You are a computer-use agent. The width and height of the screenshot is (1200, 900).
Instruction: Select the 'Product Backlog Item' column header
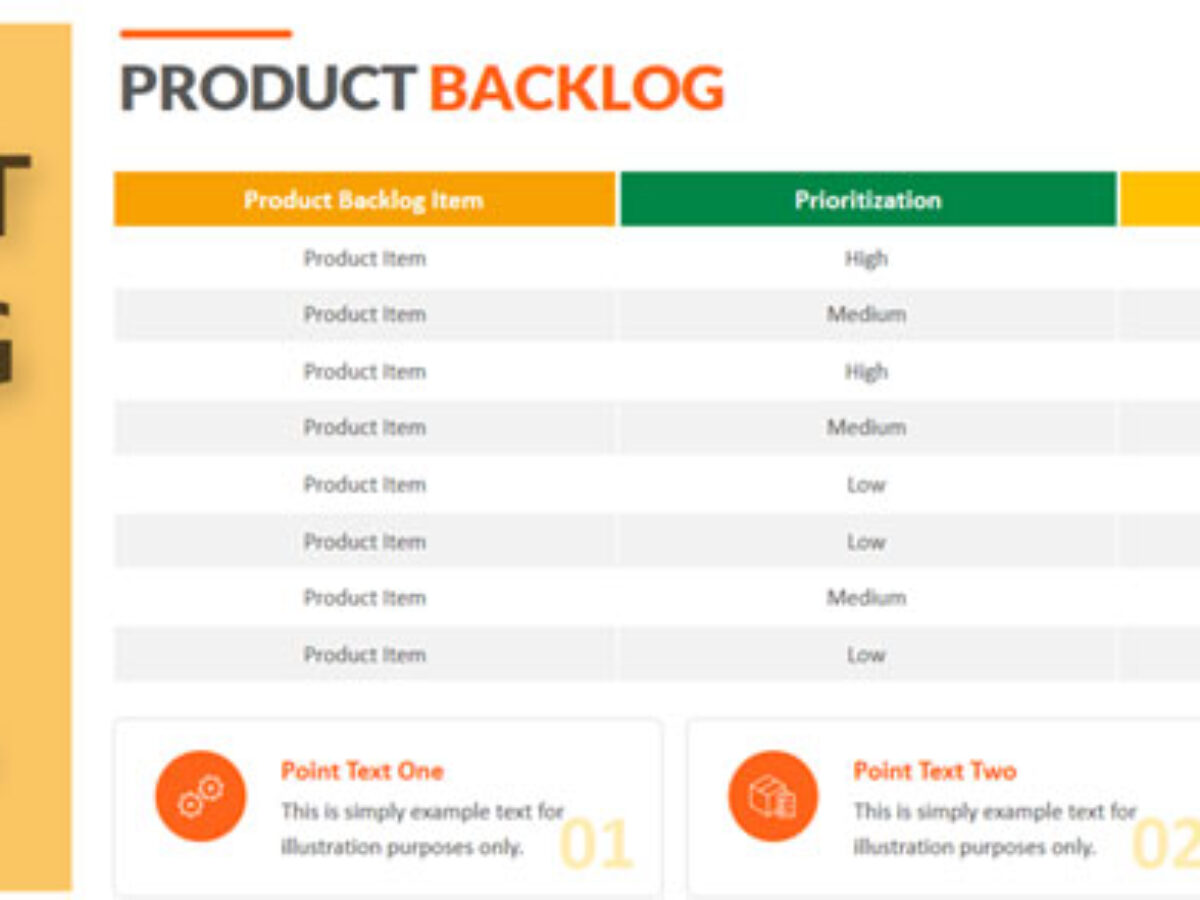[x=364, y=199]
